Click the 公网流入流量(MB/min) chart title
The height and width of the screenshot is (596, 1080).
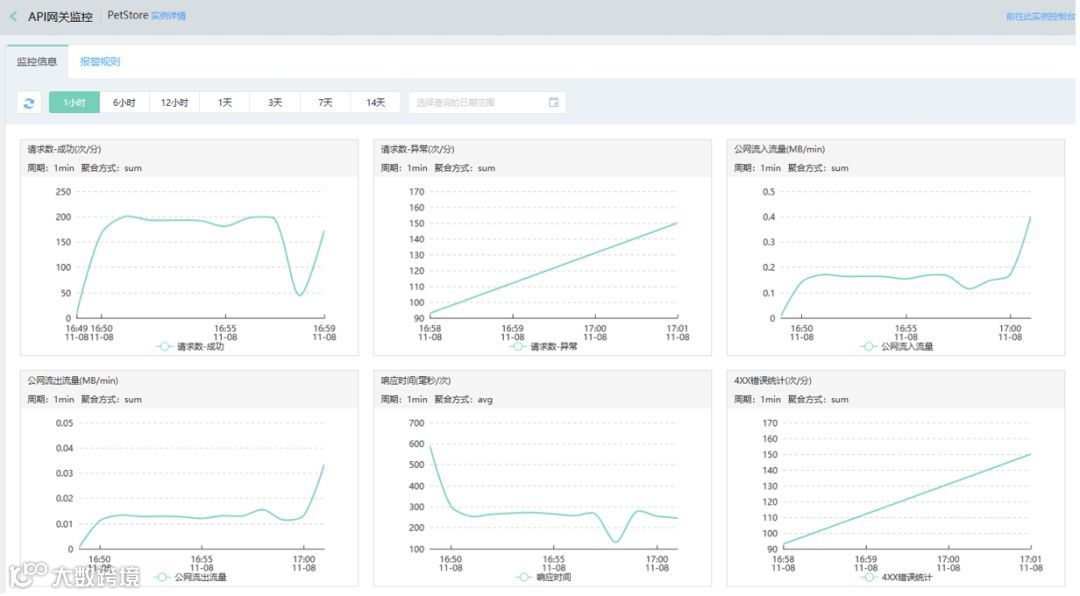[779, 149]
